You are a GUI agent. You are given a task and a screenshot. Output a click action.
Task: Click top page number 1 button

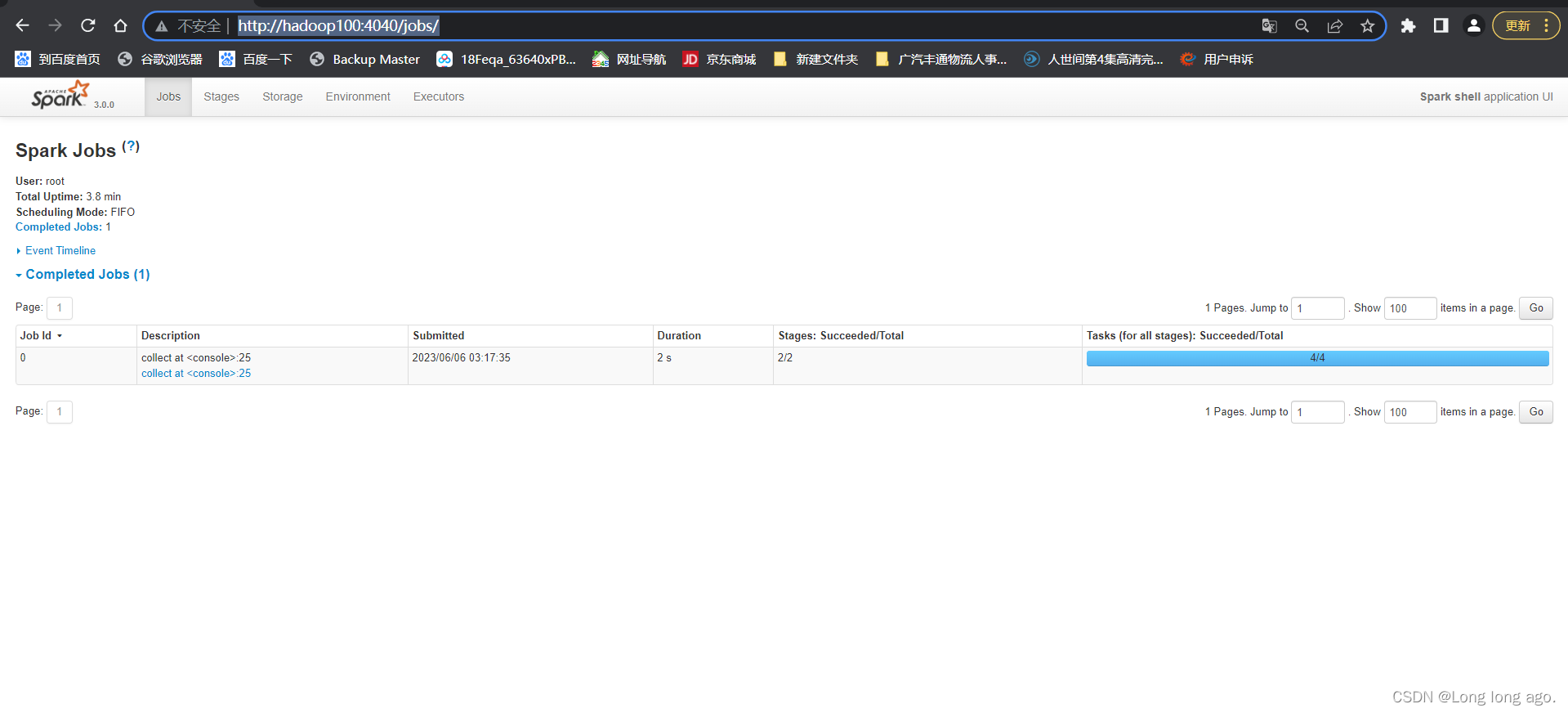click(60, 308)
